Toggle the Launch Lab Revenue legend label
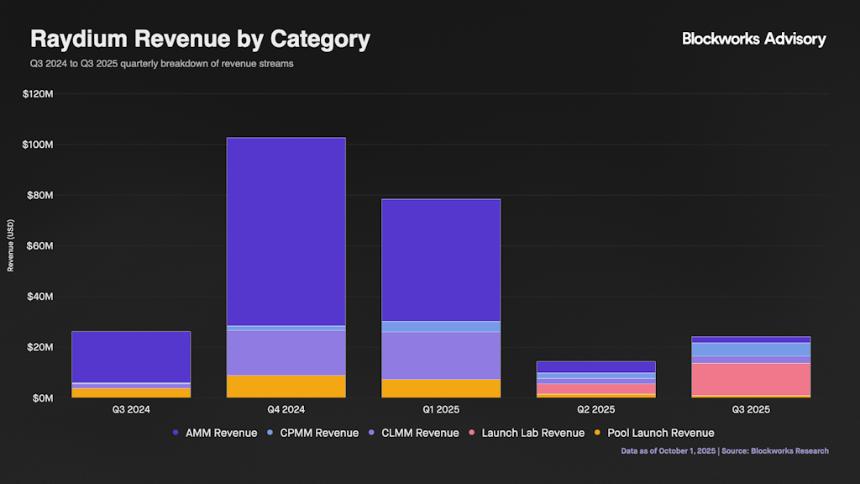 coord(532,433)
